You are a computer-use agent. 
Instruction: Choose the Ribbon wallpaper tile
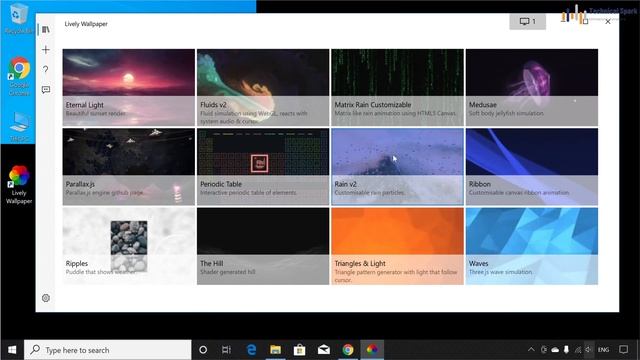532,167
